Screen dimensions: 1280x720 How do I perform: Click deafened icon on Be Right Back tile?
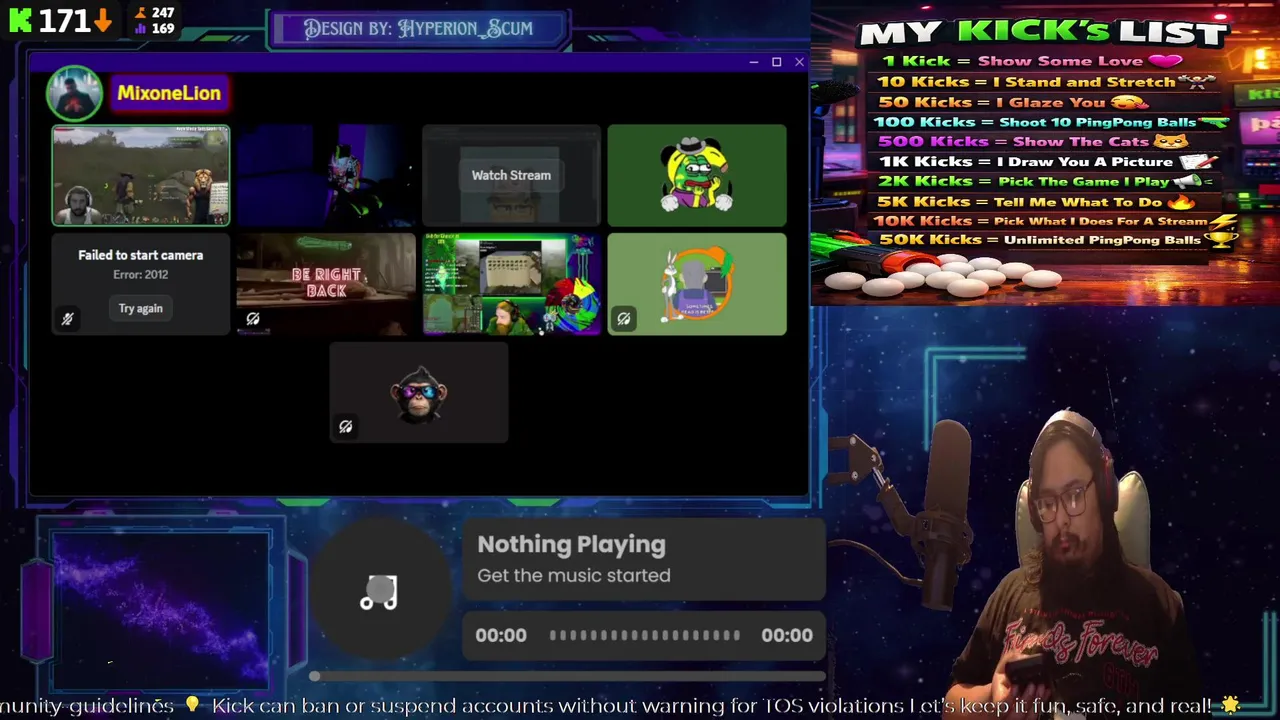click(253, 319)
